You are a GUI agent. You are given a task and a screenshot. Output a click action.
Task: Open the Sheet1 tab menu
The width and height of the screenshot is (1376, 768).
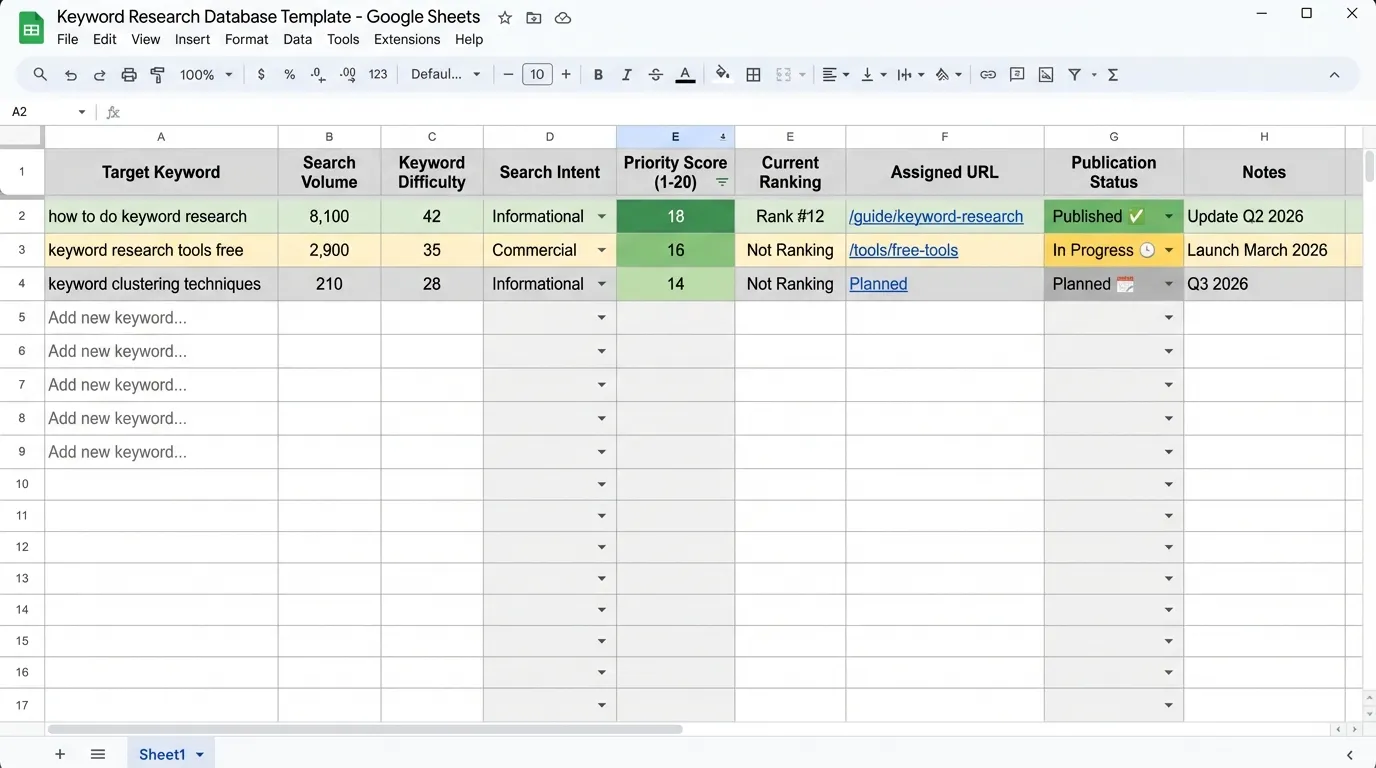click(199, 754)
